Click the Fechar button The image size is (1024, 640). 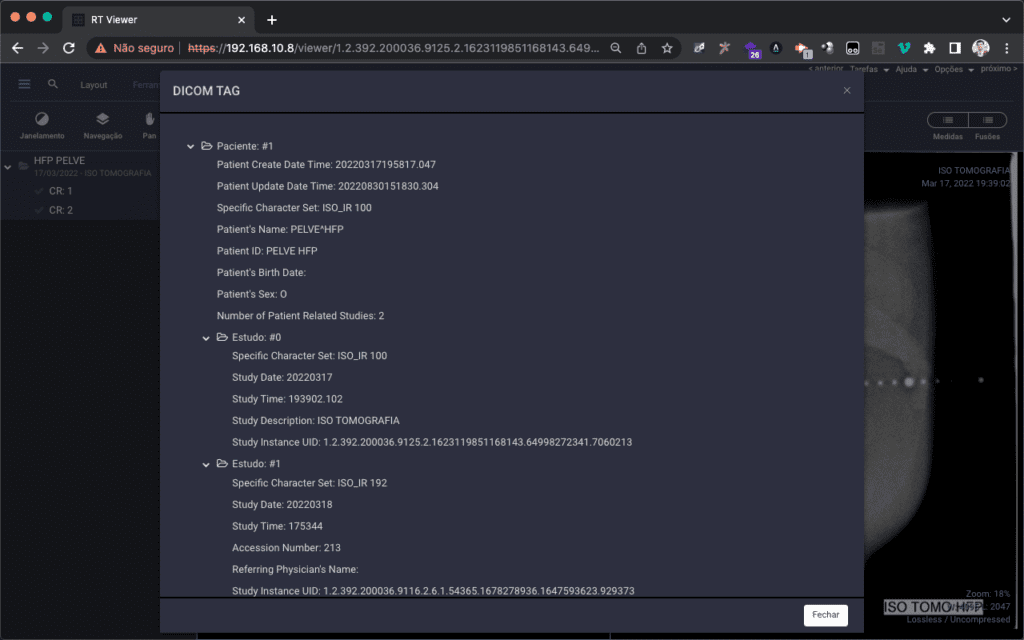coord(825,615)
